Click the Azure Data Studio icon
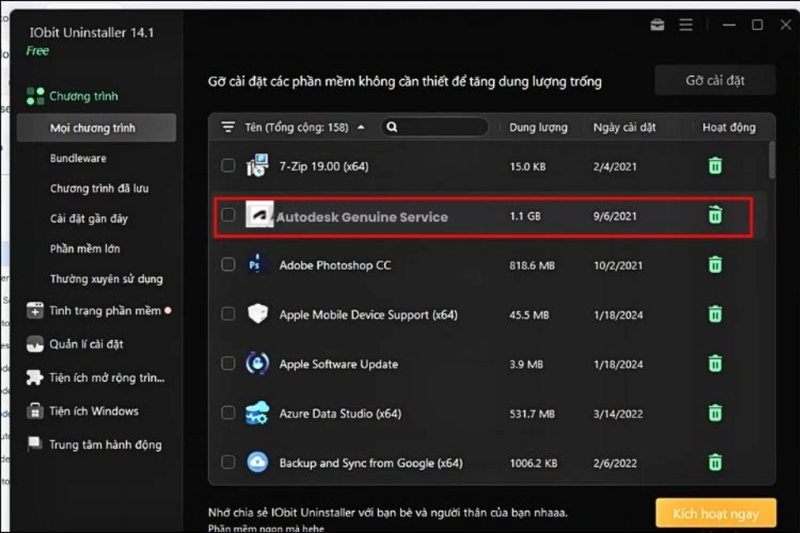 [x=257, y=413]
